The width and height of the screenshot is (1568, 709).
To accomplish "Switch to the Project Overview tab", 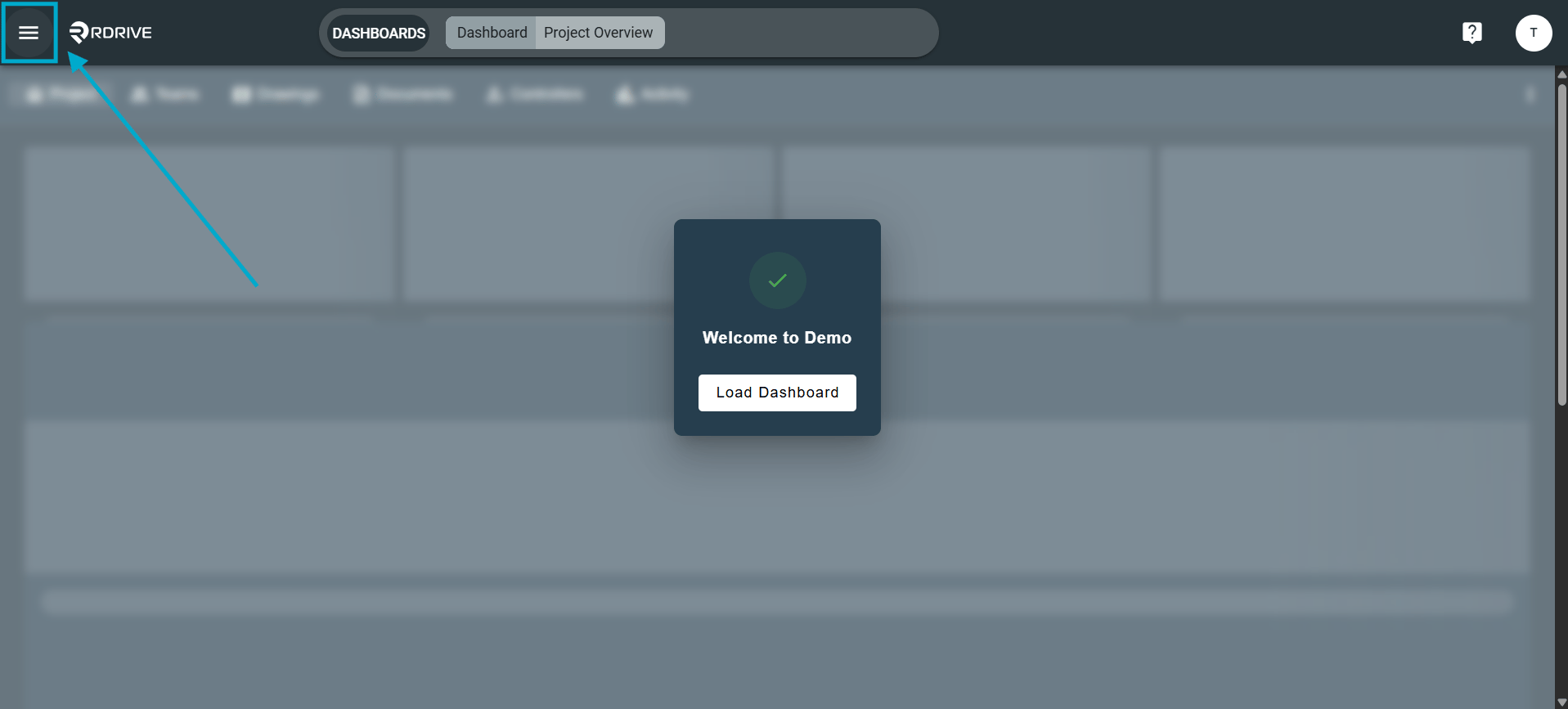I will 599,33.
